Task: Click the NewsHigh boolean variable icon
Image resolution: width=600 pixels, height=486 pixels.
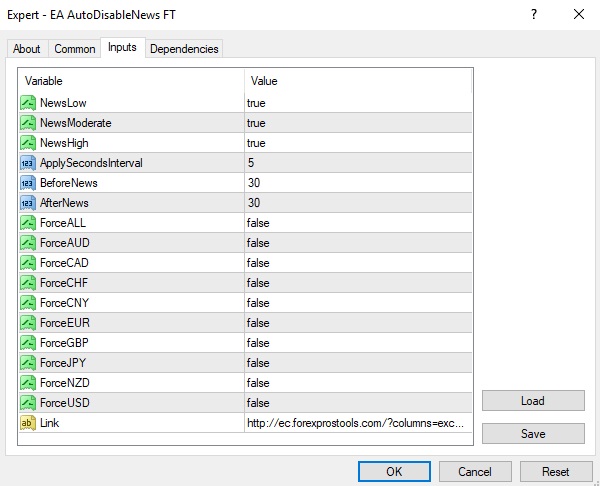Action: pyautogui.click(x=28, y=143)
